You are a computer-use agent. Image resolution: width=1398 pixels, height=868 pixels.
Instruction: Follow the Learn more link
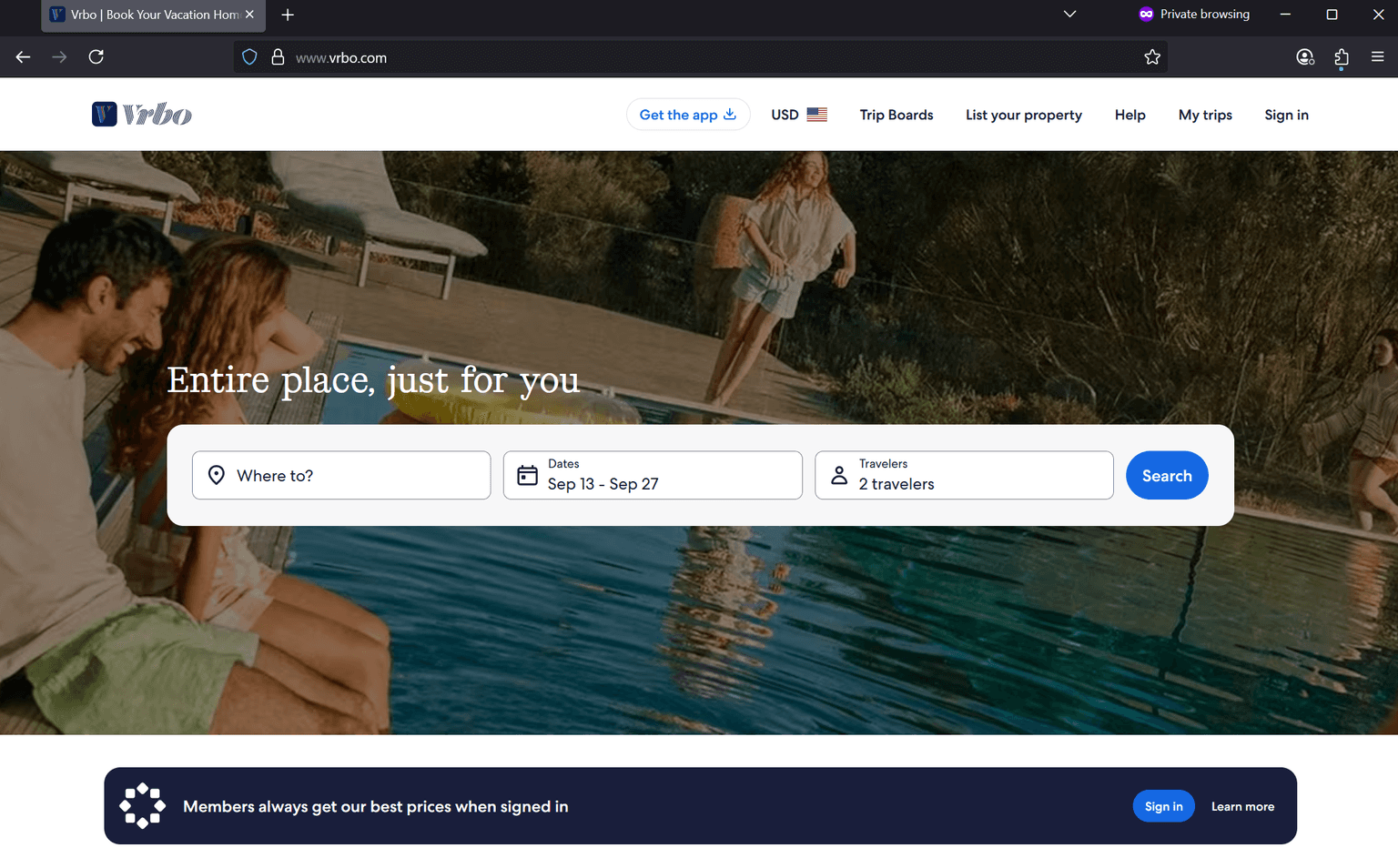[x=1242, y=806]
